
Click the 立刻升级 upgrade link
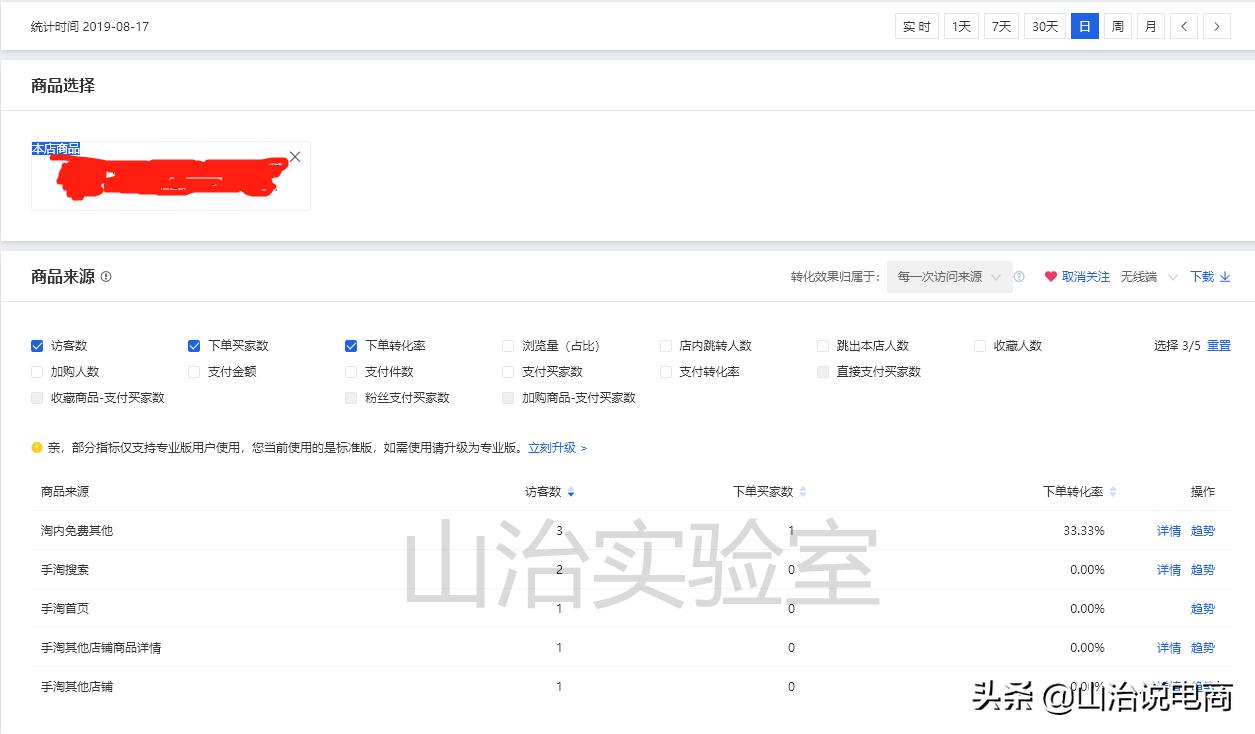tap(553, 447)
